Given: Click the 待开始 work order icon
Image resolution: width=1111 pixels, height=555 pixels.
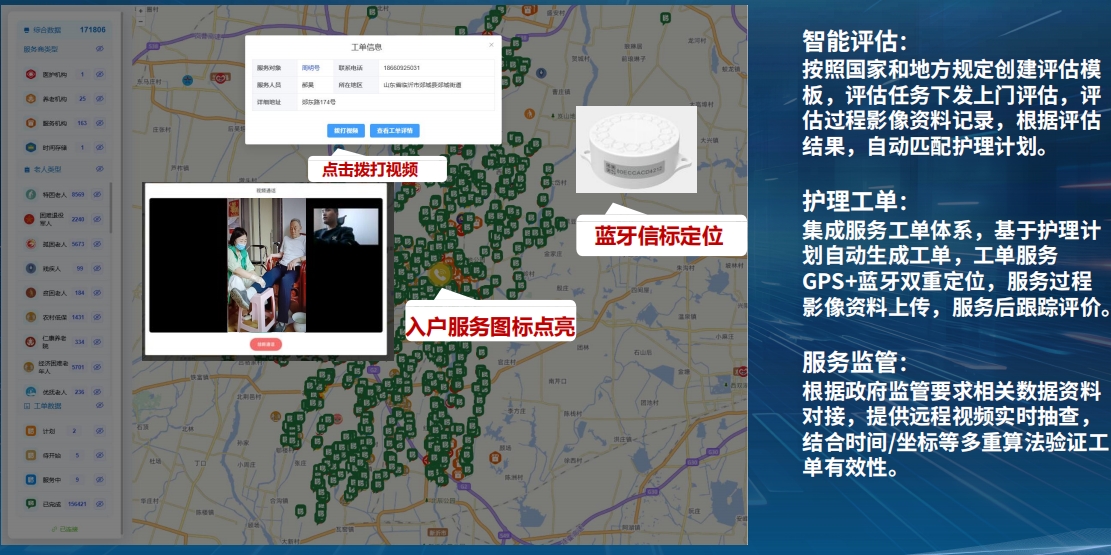Looking at the screenshot, I should [x=30, y=455].
